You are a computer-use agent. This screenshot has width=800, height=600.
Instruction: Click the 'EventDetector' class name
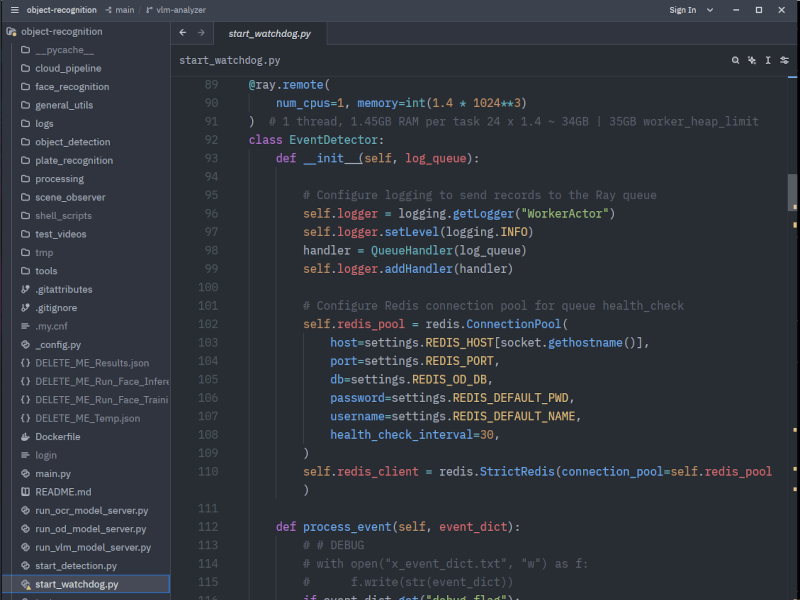334,140
